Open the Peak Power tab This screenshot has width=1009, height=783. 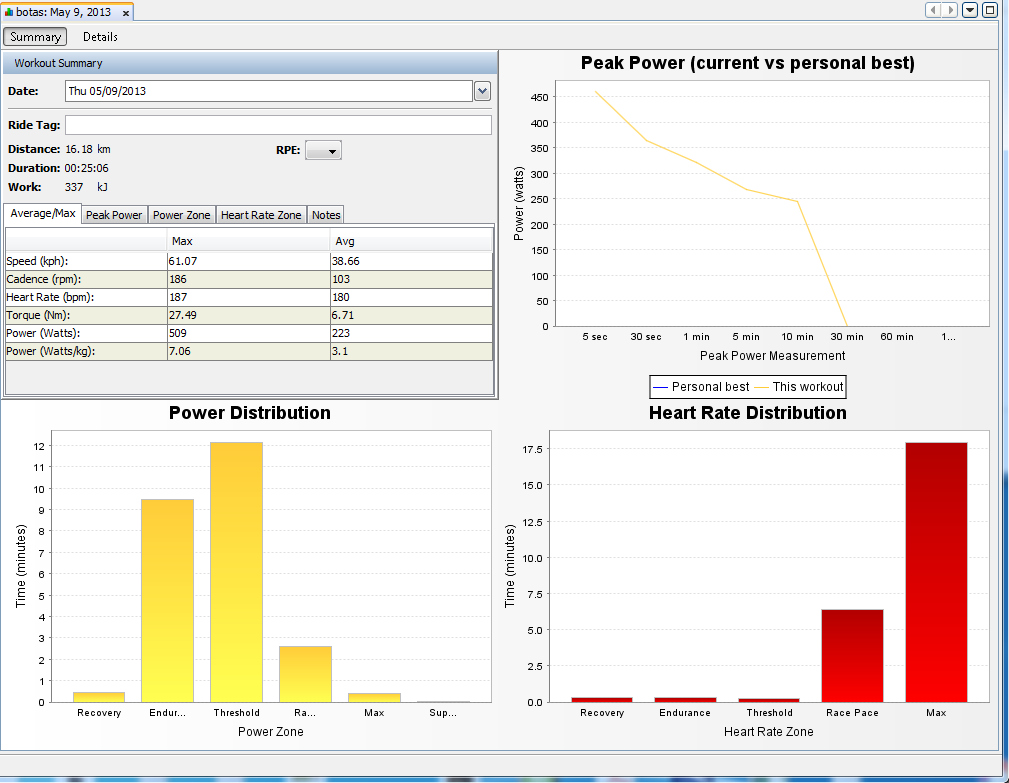coord(114,215)
